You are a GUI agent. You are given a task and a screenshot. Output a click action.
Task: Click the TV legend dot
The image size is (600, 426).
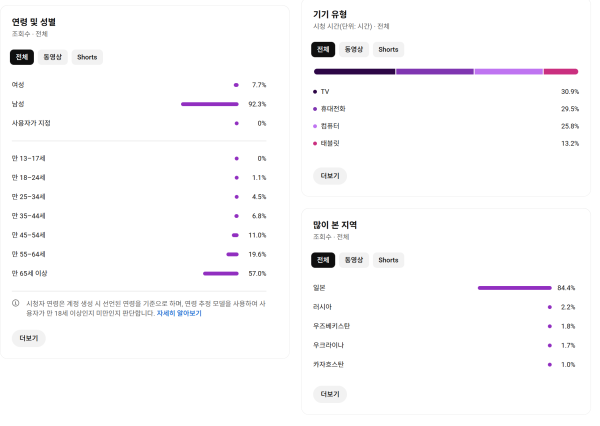[315, 92]
